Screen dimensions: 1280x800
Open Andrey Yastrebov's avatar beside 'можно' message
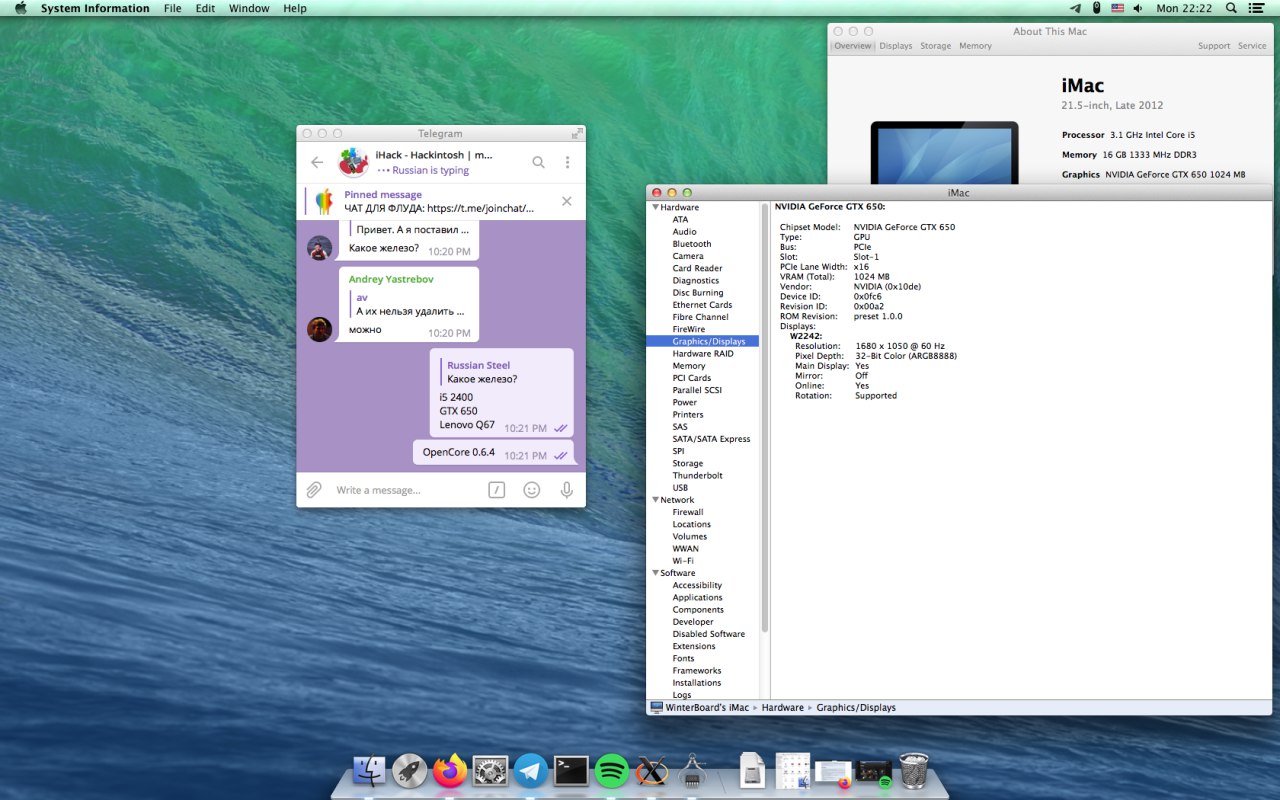pyautogui.click(x=320, y=329)
